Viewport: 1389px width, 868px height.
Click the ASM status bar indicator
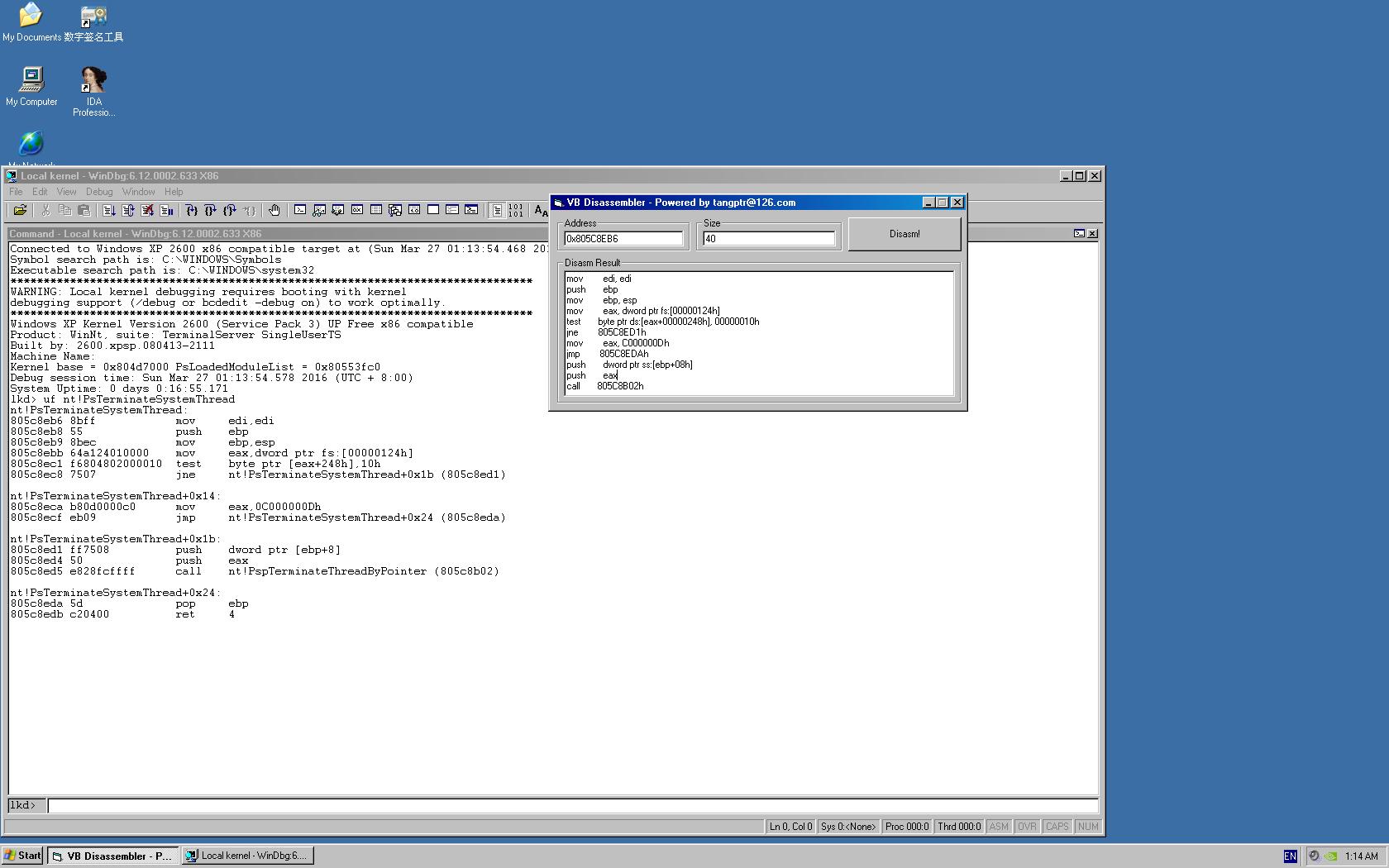point(999,827)
